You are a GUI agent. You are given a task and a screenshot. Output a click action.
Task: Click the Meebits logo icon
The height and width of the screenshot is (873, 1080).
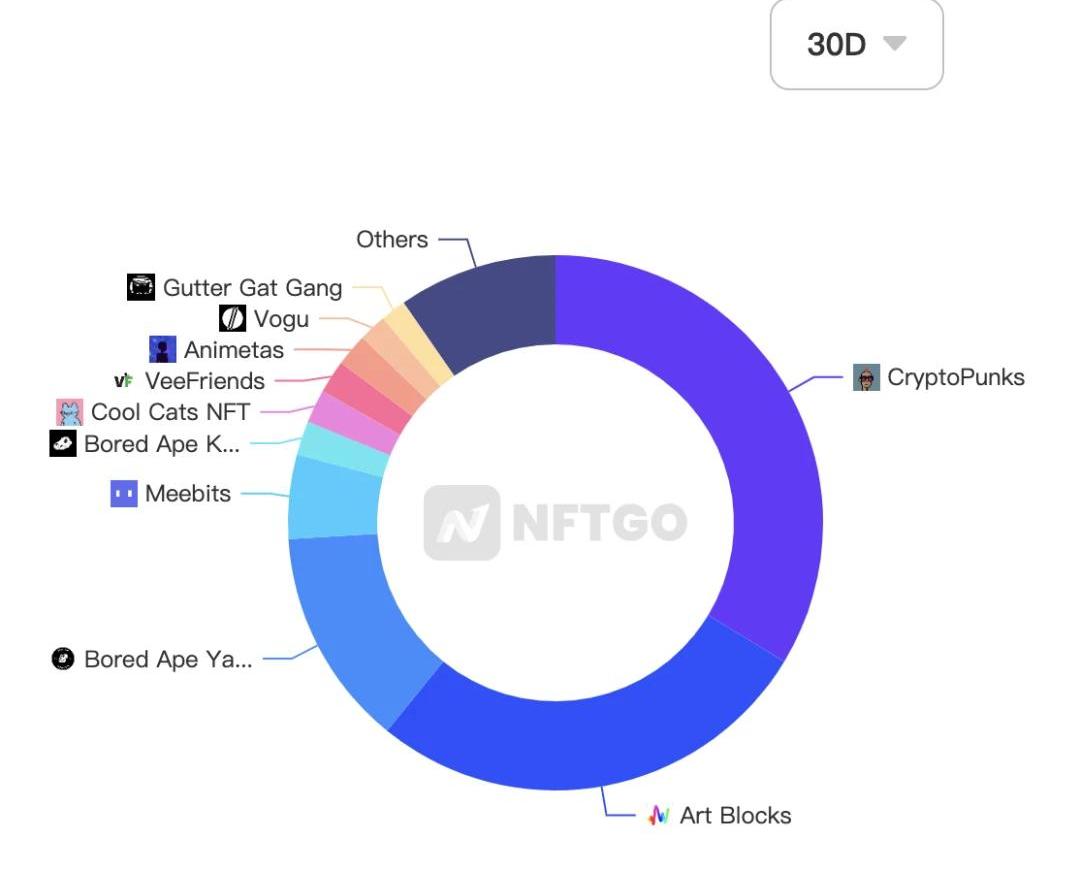pyautogui.click(x=123, y=493)
